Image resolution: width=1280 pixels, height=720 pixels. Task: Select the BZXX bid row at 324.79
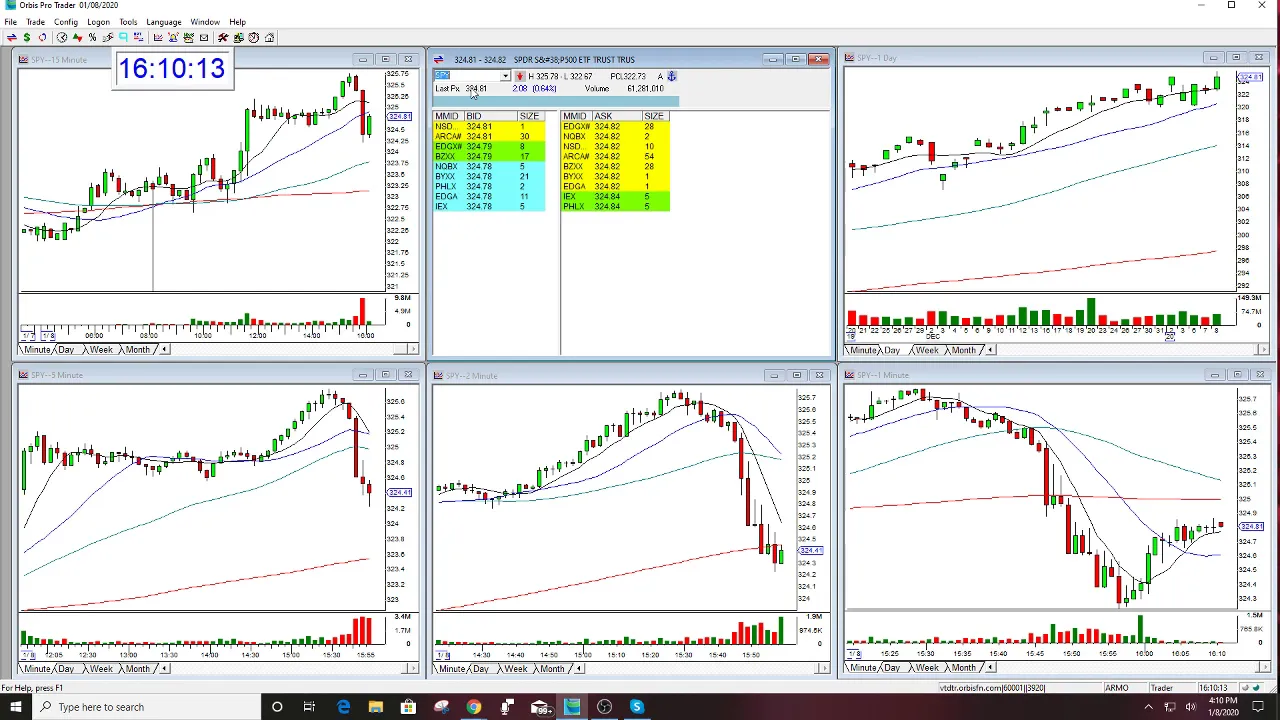pyautogui.click(x=489, y=157)
